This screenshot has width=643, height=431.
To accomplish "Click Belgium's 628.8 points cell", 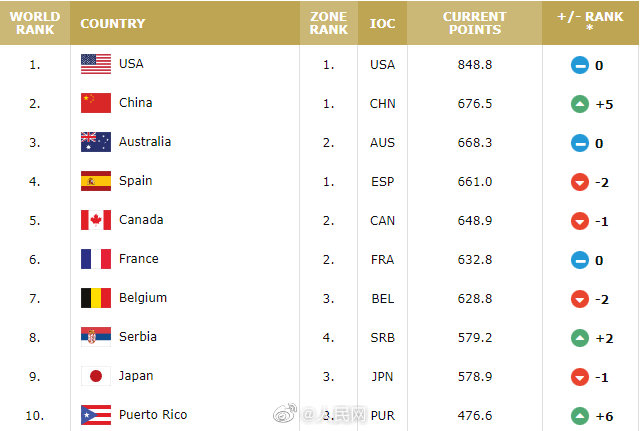I will coord(473,298).
